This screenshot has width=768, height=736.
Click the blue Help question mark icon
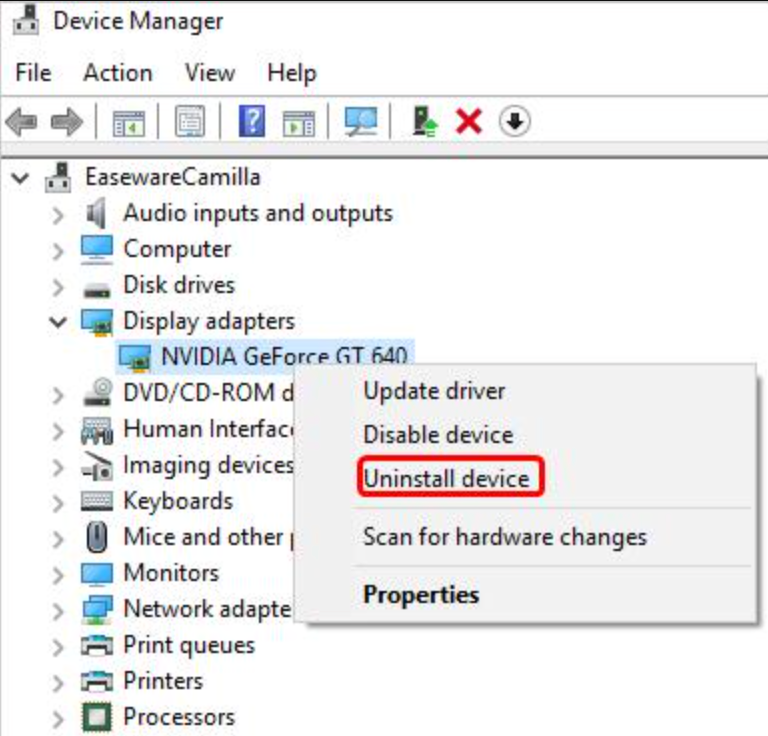click(x=252, y=121)
